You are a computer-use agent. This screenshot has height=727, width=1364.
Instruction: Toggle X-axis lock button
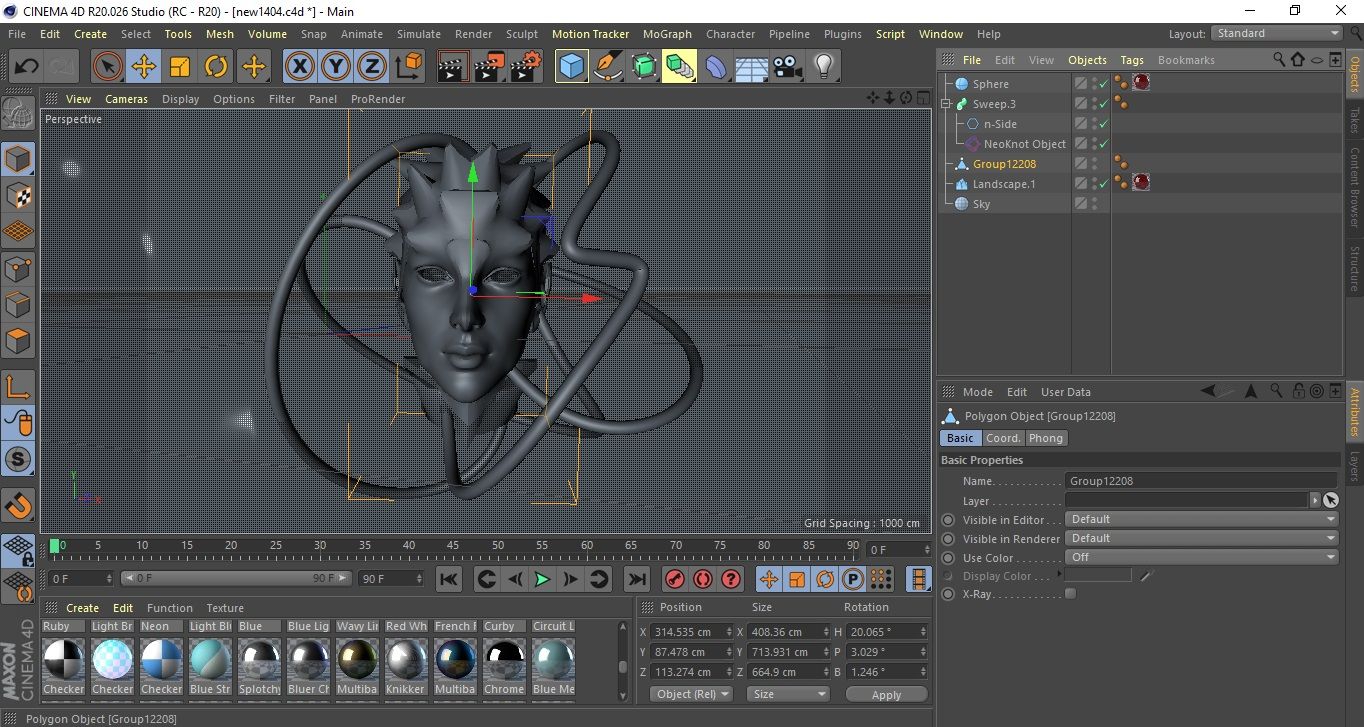click(x=299, y=67)
